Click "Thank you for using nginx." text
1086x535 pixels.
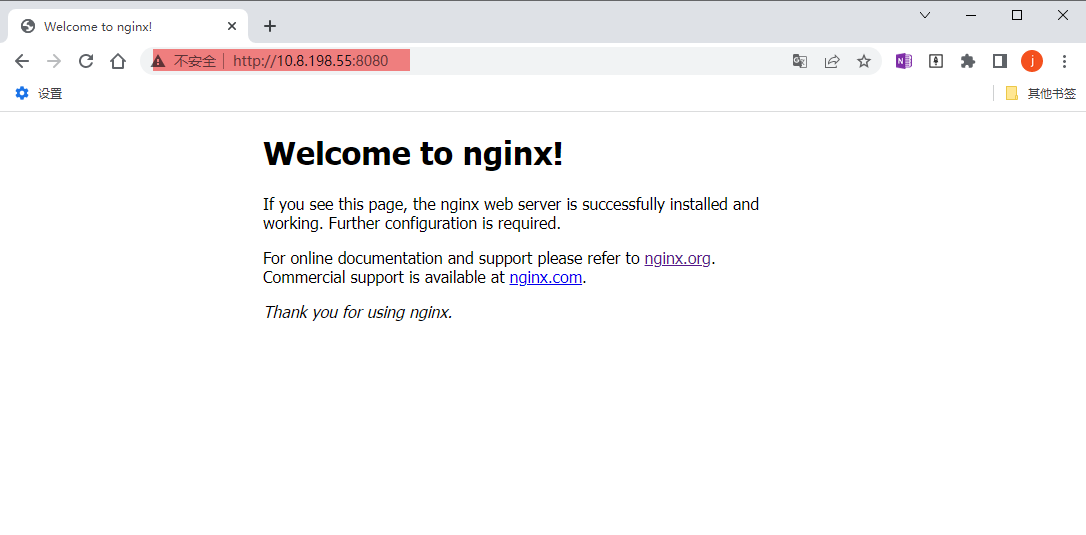point(358,312)
